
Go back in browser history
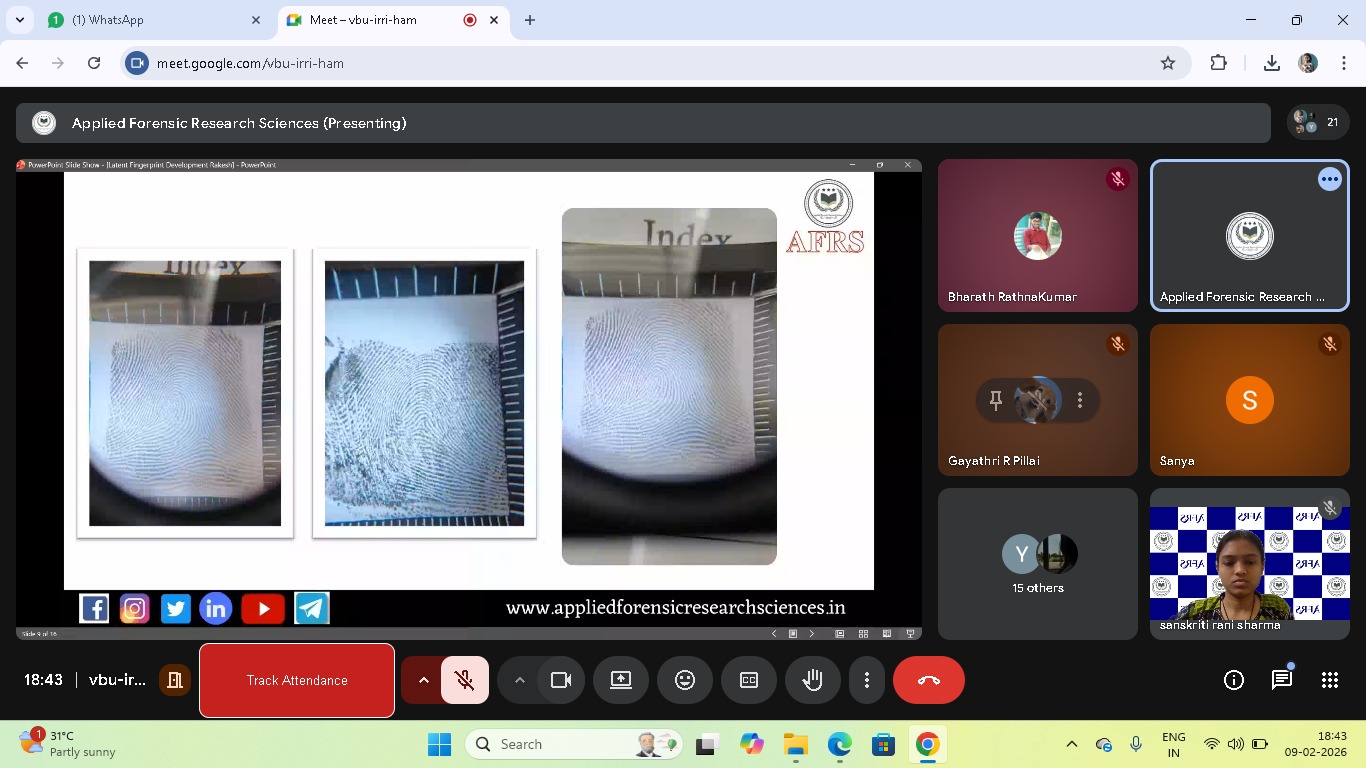[x=22, y=63]
